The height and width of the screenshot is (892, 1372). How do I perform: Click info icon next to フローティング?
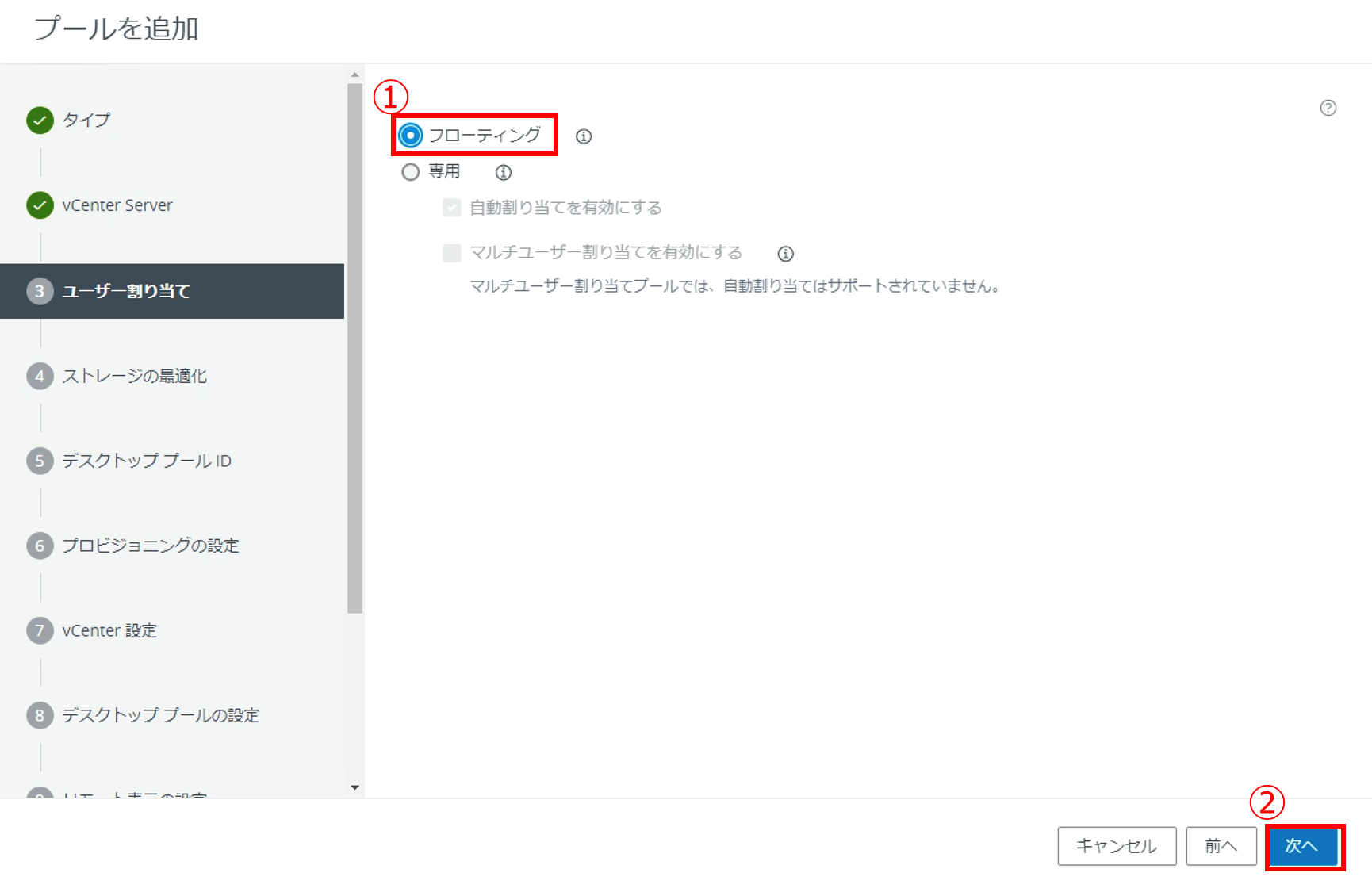pos(584,136)
